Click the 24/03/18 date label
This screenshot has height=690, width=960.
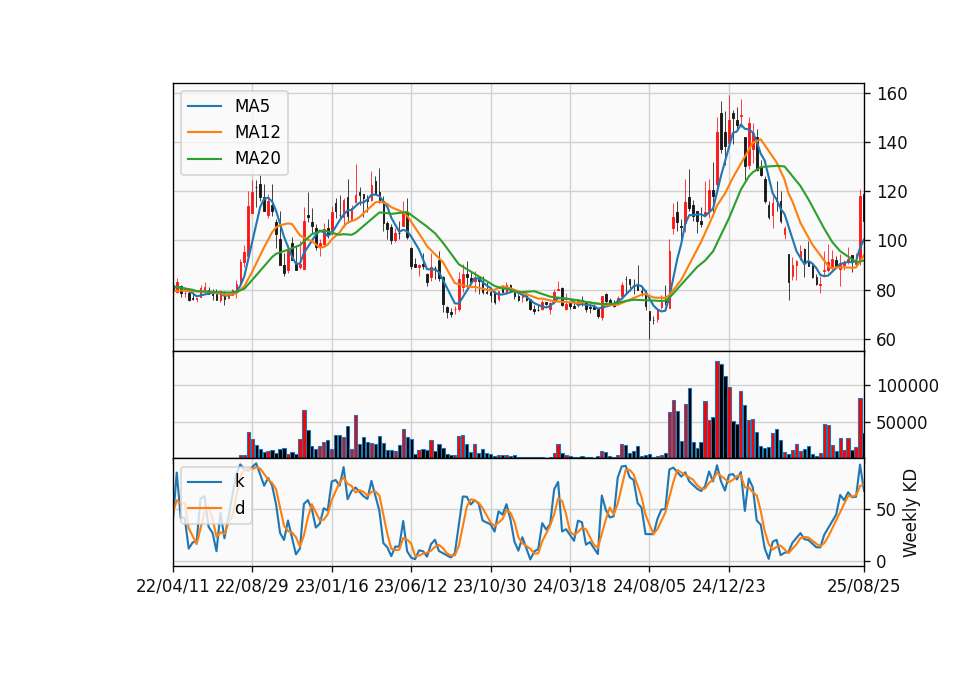pos(570,586)
